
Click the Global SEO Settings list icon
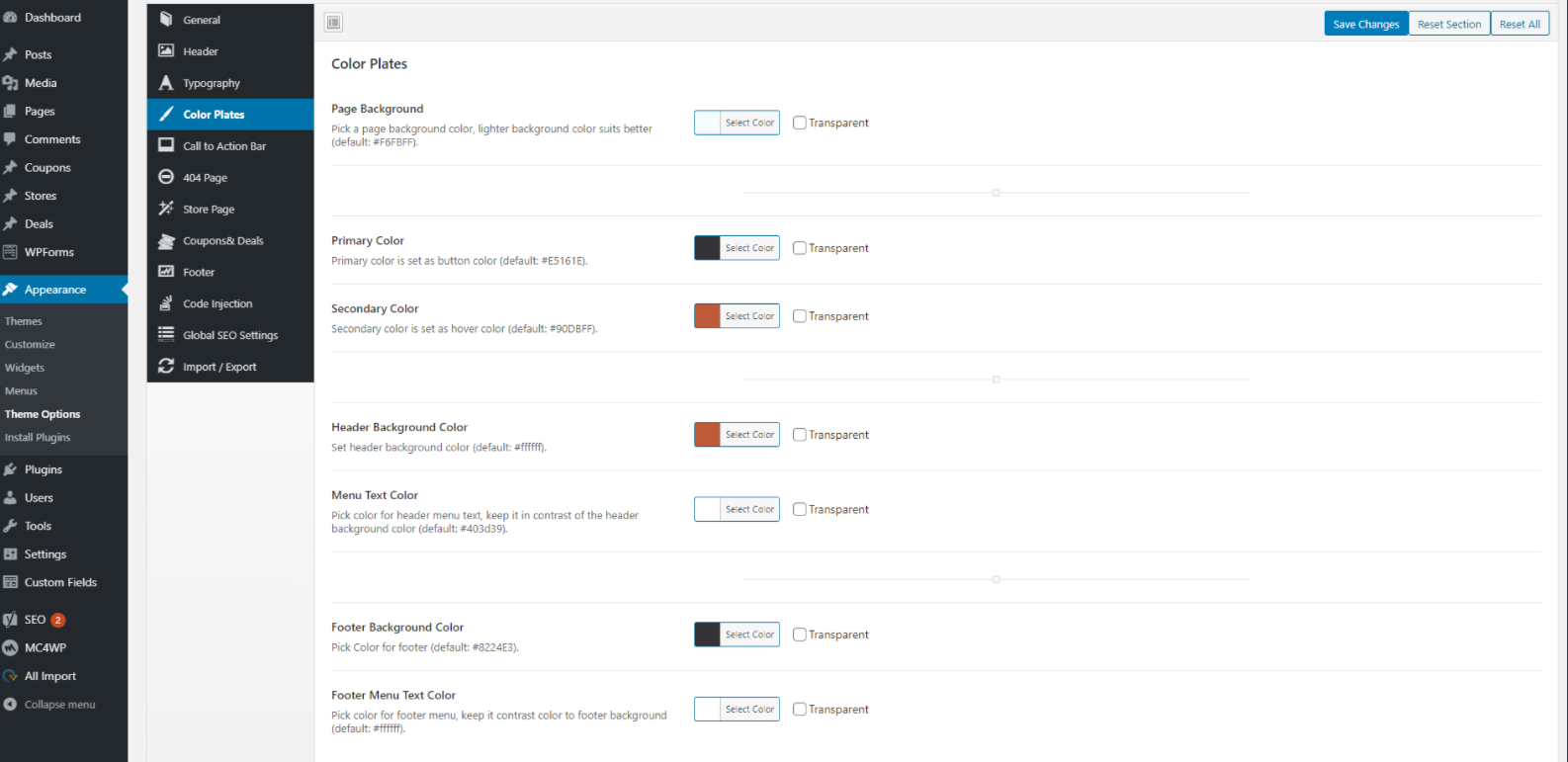(166, 335)
